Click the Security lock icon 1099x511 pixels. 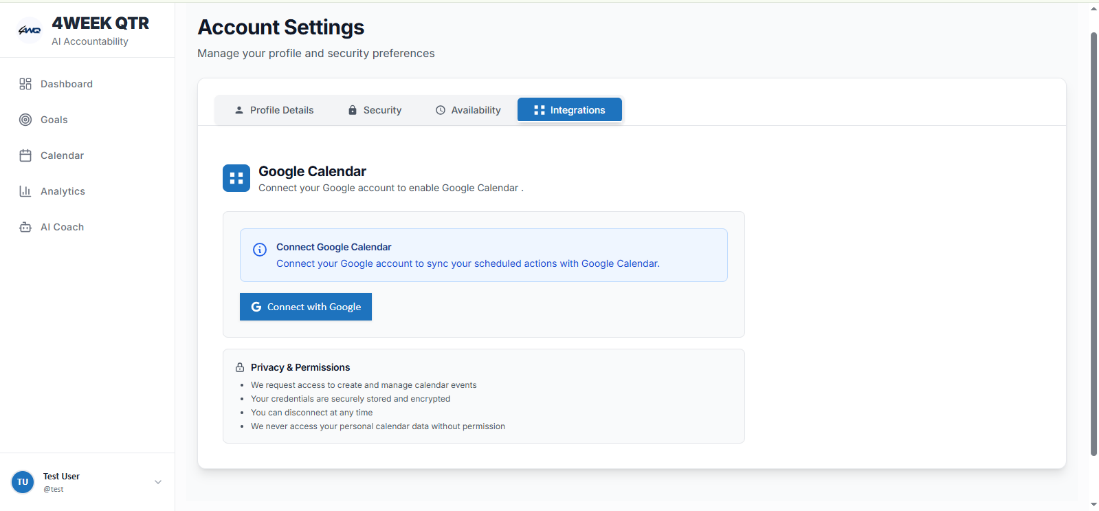[353, 110]
